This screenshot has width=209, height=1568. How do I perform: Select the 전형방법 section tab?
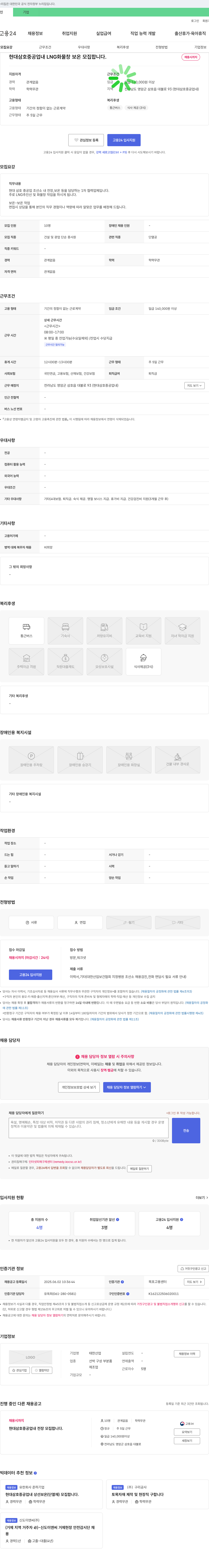tap(162, 47)
